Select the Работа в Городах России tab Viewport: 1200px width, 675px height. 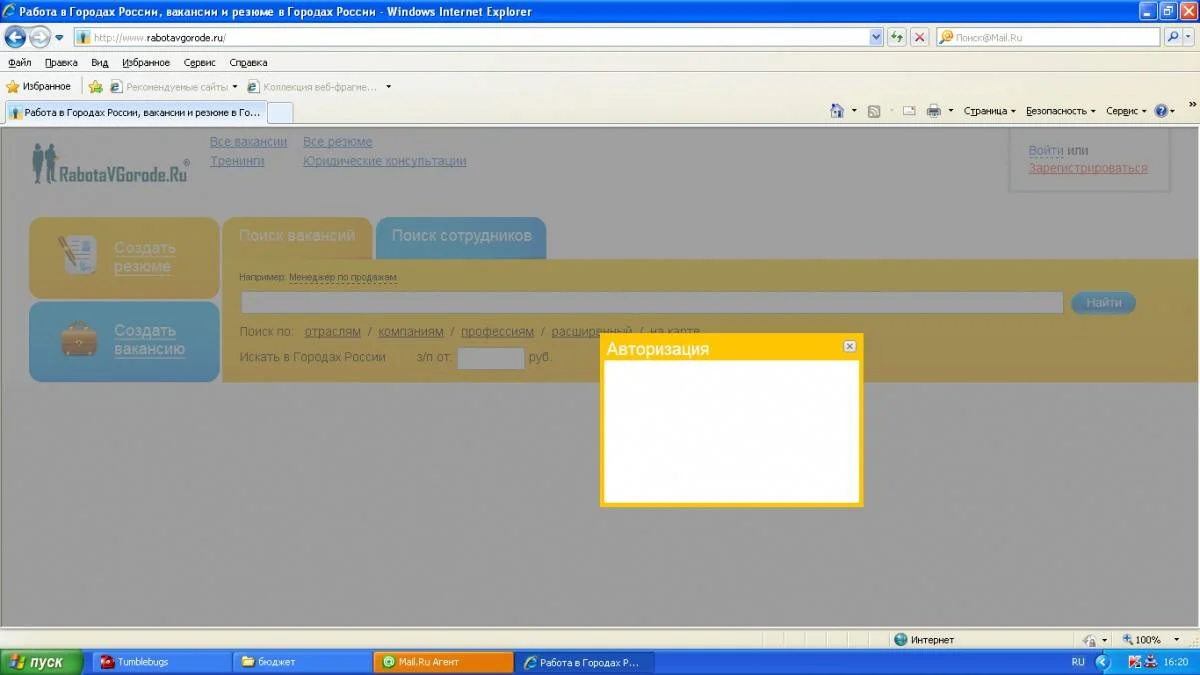pyautogui.click(x=135, y=112)
